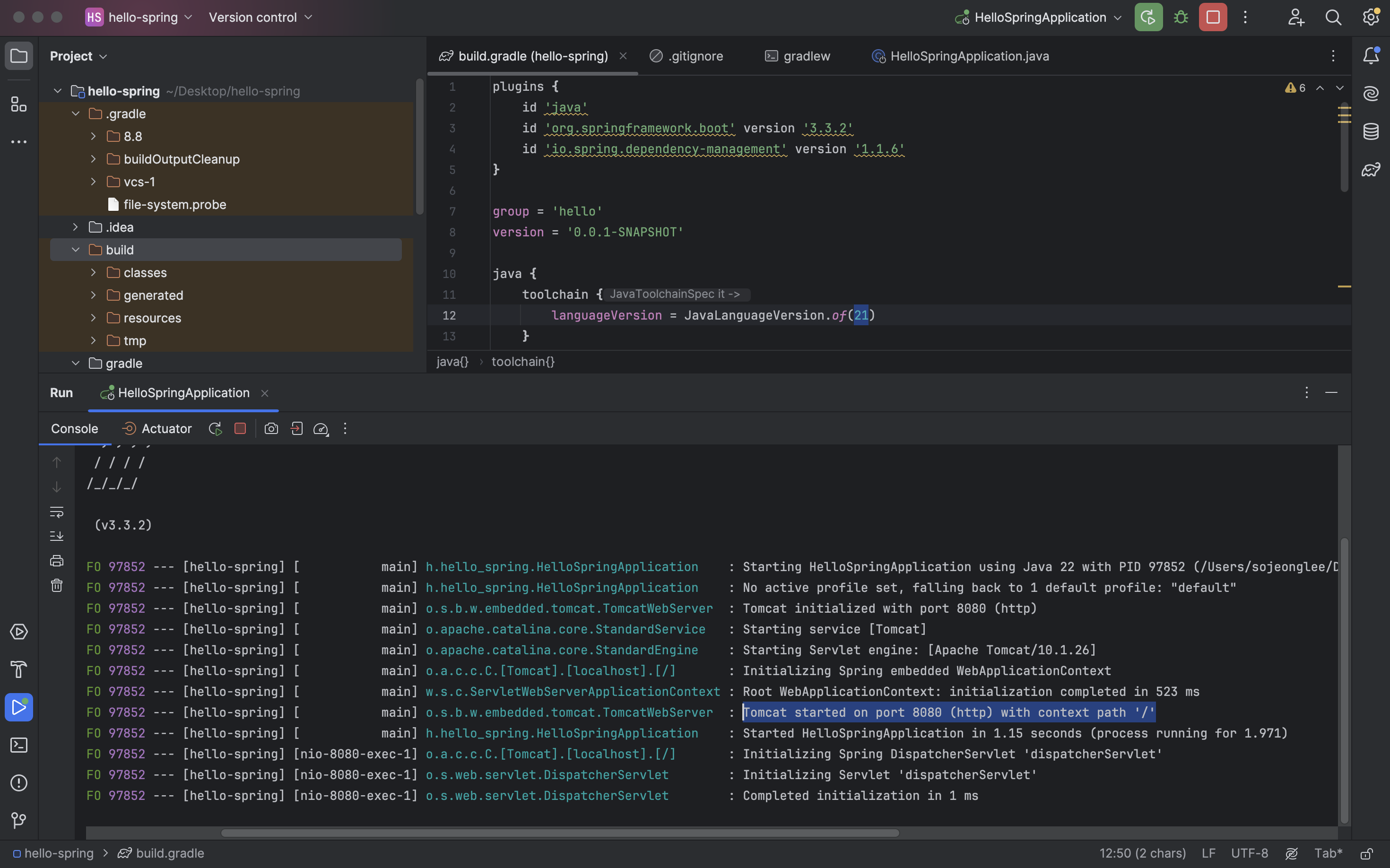The height and width of the screenshot is (868, 1390).
Task: Click the Project tree vertical scrollbar
Action: pyautogui.click(x=420, y=147)
